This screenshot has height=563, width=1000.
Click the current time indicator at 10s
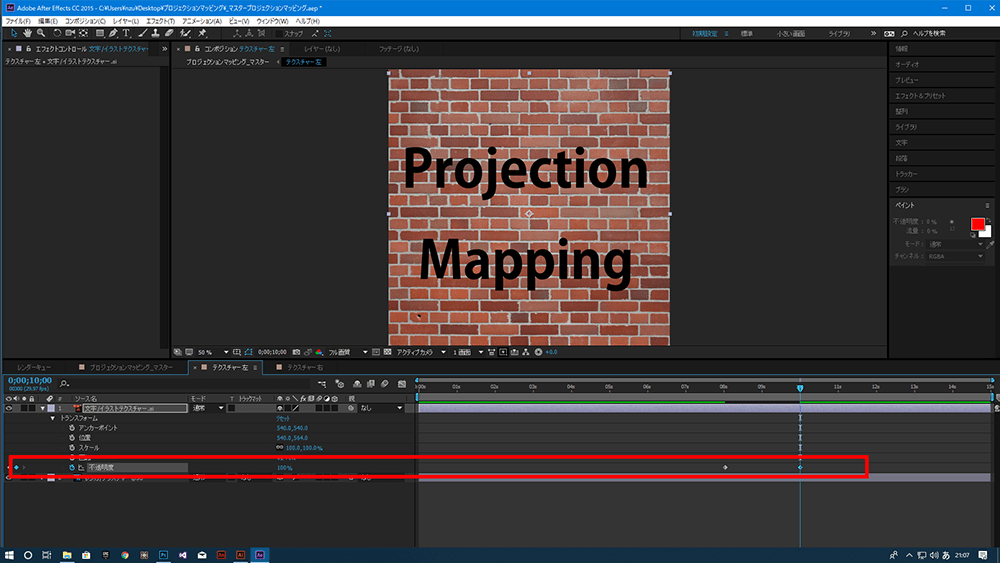pyautogui.click(x=800, y=387)
